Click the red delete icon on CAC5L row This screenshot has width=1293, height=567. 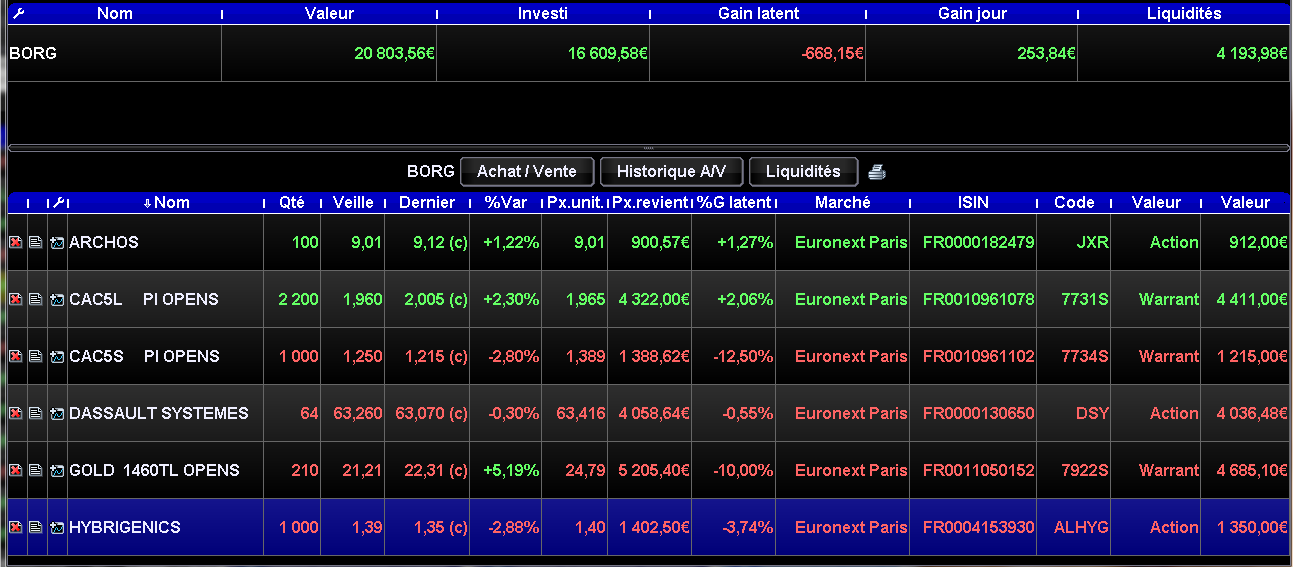coord(15,300)
